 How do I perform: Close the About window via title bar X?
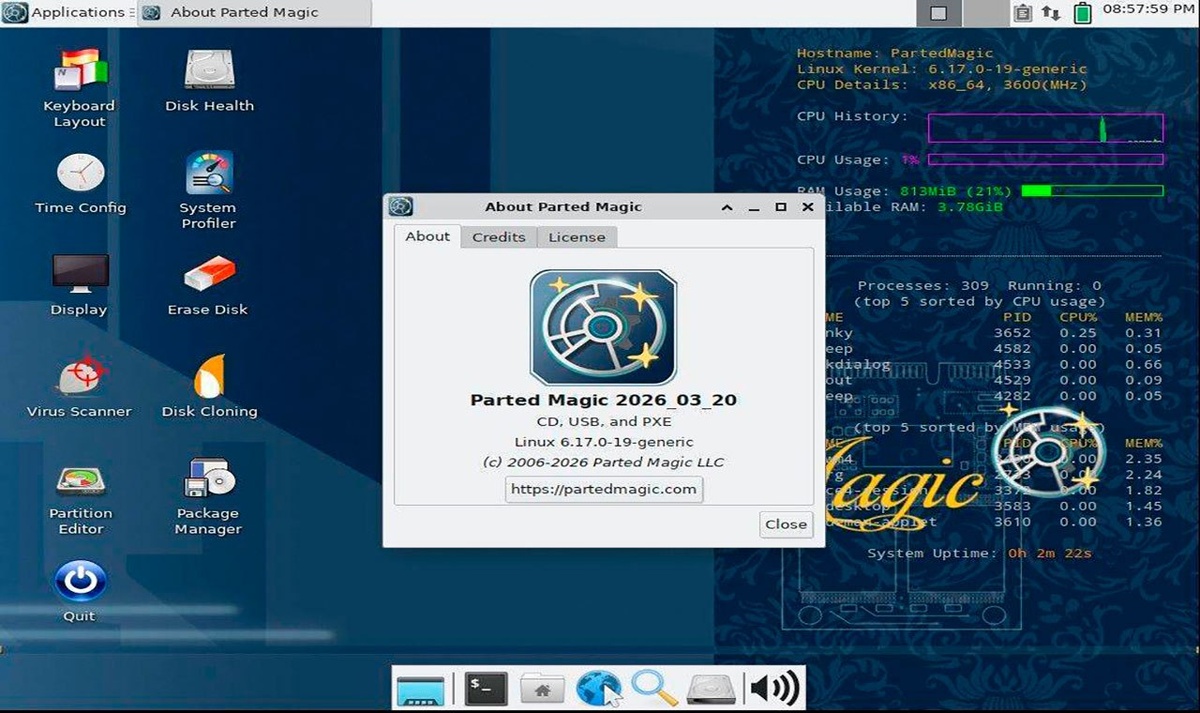pyautogui.click(x=807, y=207)
